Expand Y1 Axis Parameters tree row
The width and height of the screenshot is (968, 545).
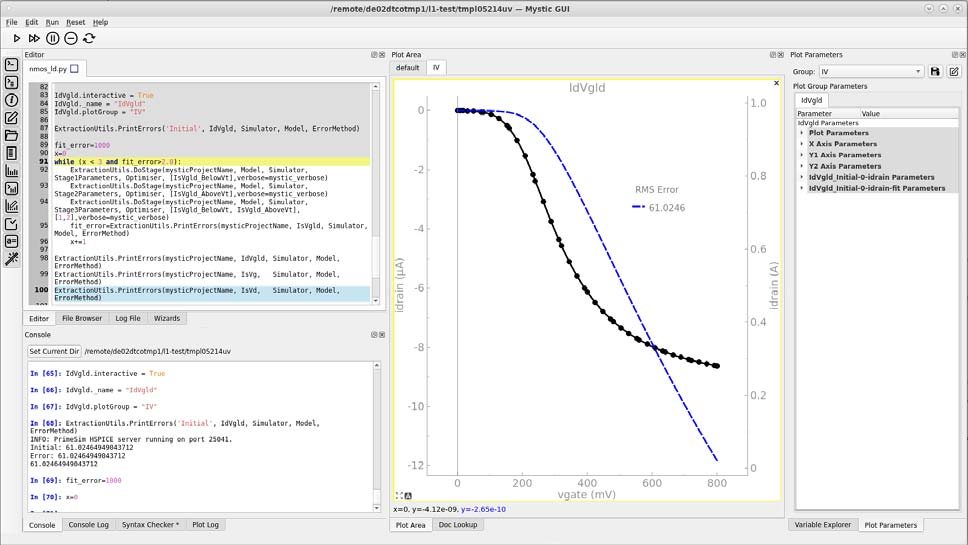point(802,155)
